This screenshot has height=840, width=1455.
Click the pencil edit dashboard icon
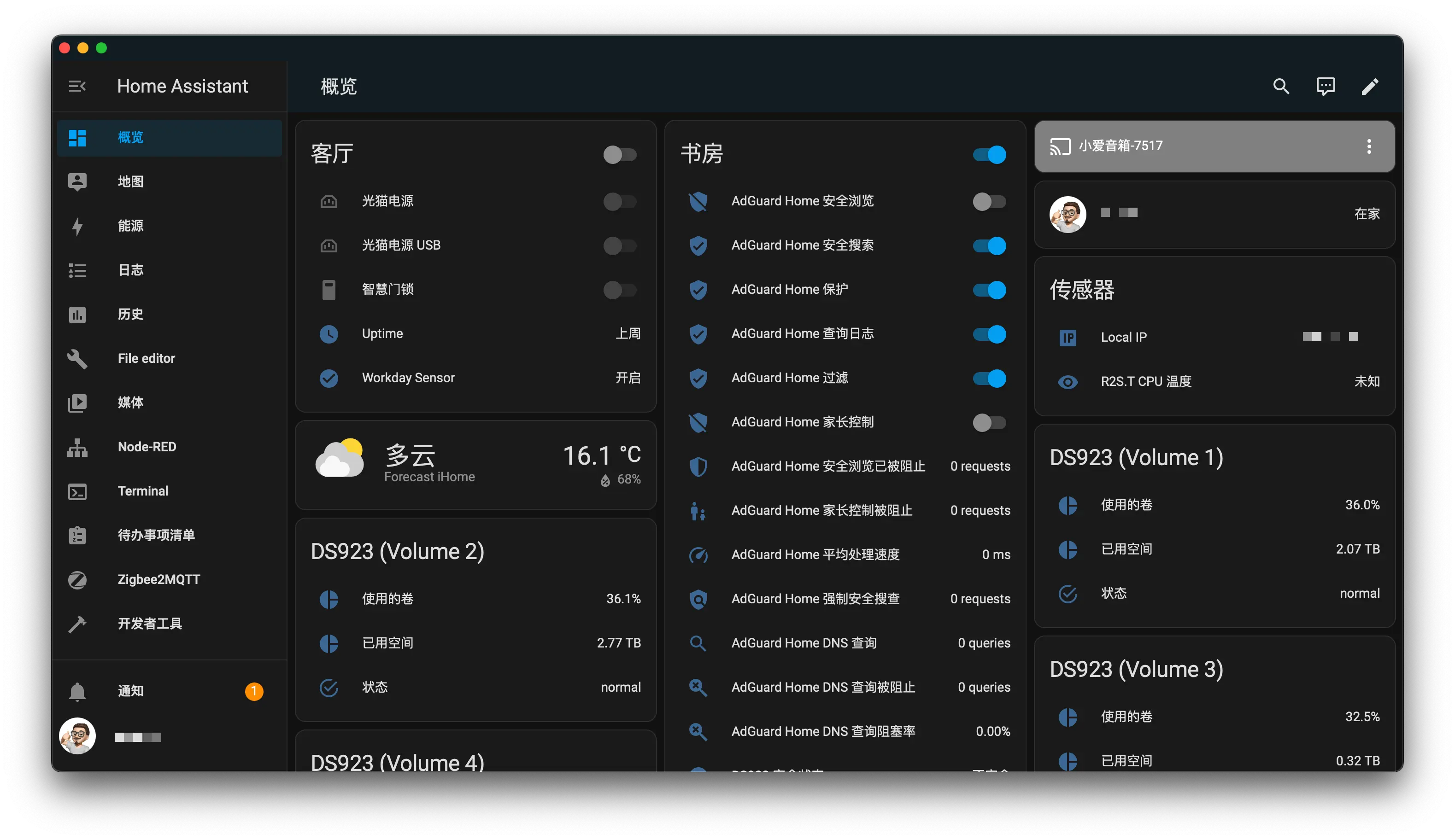pyautogui.click(x=1370, y=87)
